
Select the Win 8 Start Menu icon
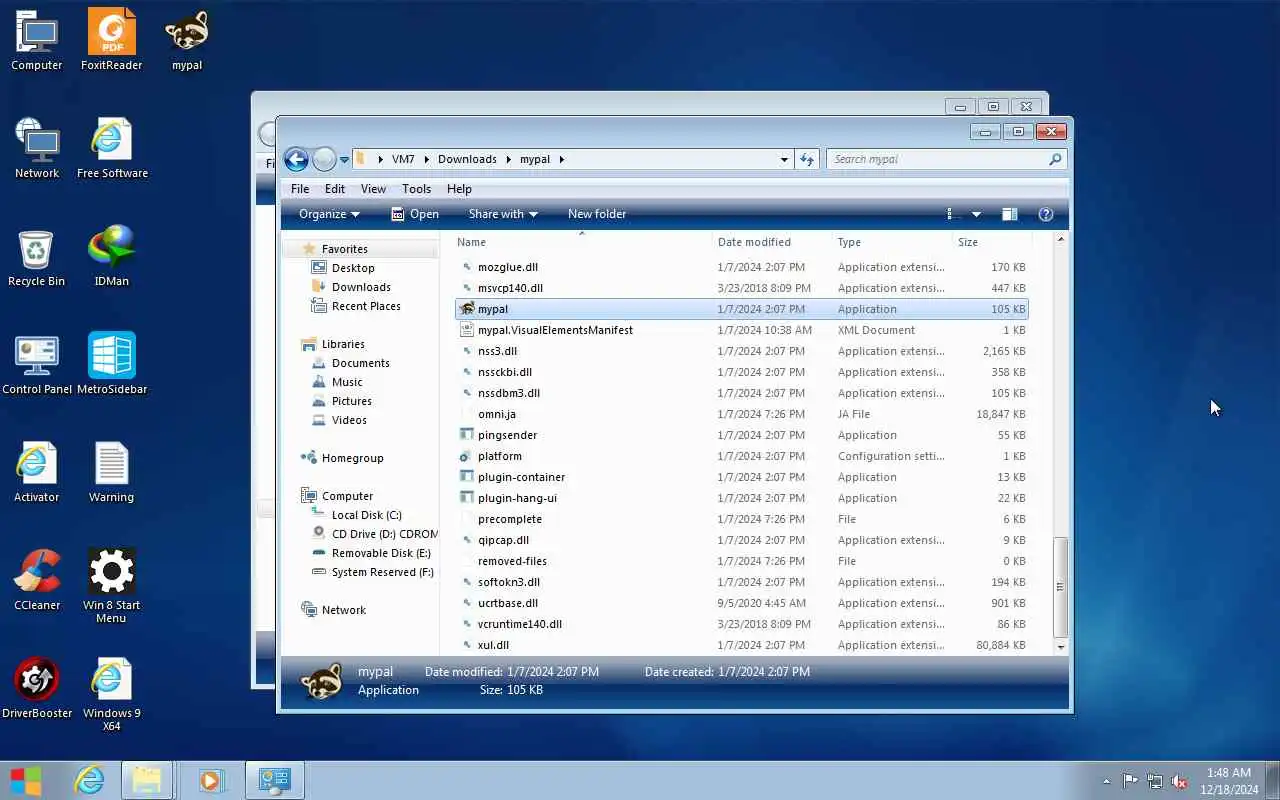[x=111, y=586]
